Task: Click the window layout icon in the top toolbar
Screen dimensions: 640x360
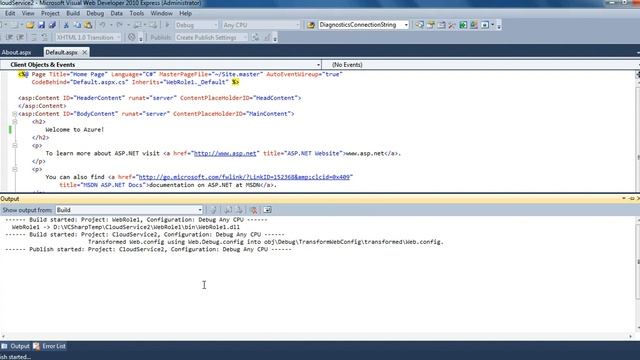Action: (484, 25)
